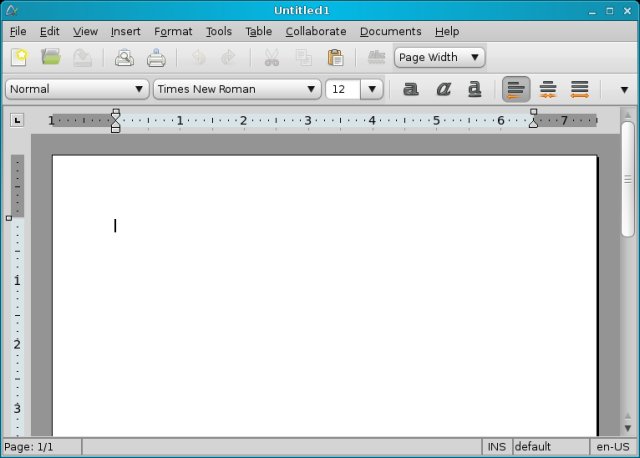
Task: Open a file with the green folder icon
Action: (x=51, y=57)
